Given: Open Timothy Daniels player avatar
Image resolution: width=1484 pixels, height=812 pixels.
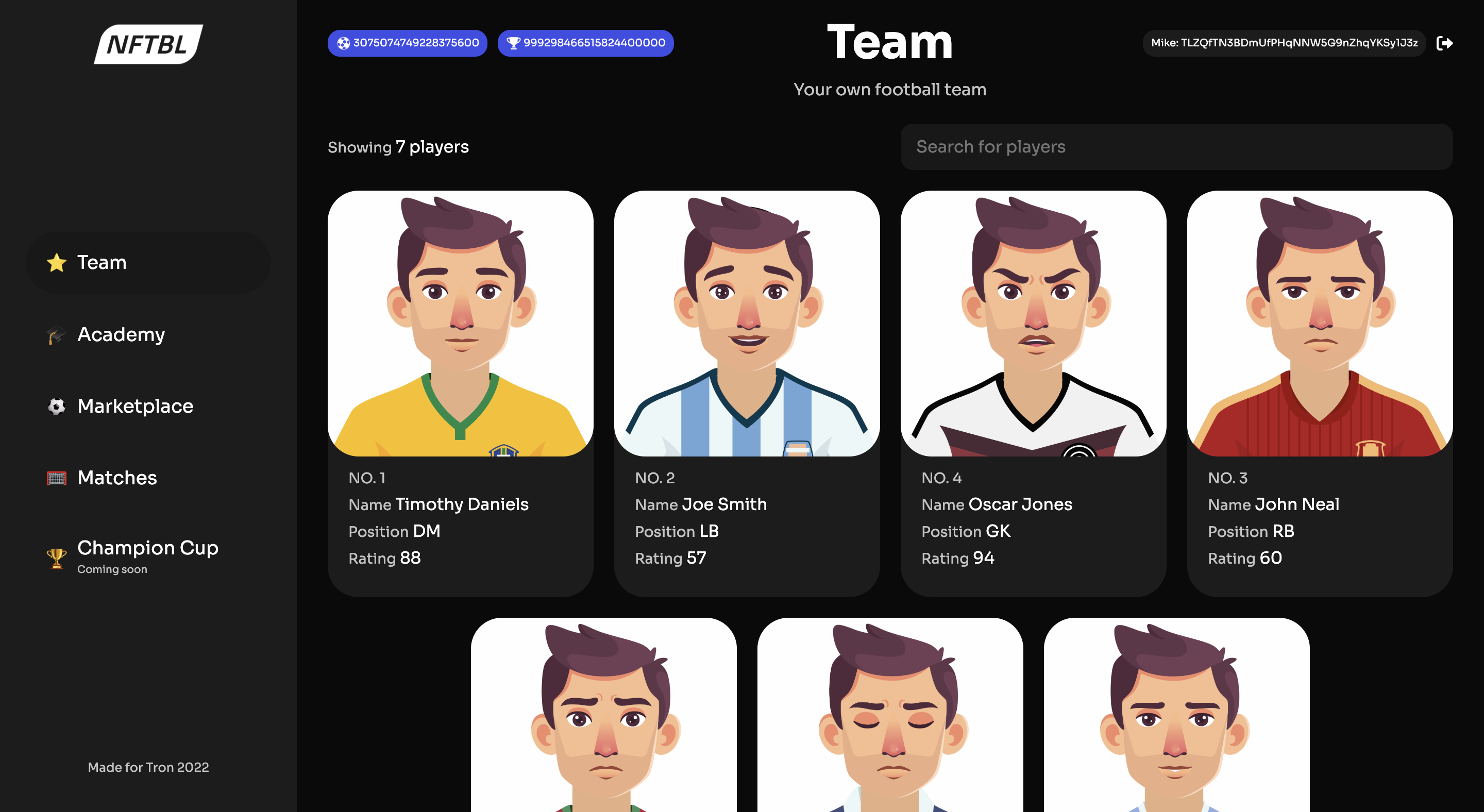Looking at the screenshot, I should 460,324.
